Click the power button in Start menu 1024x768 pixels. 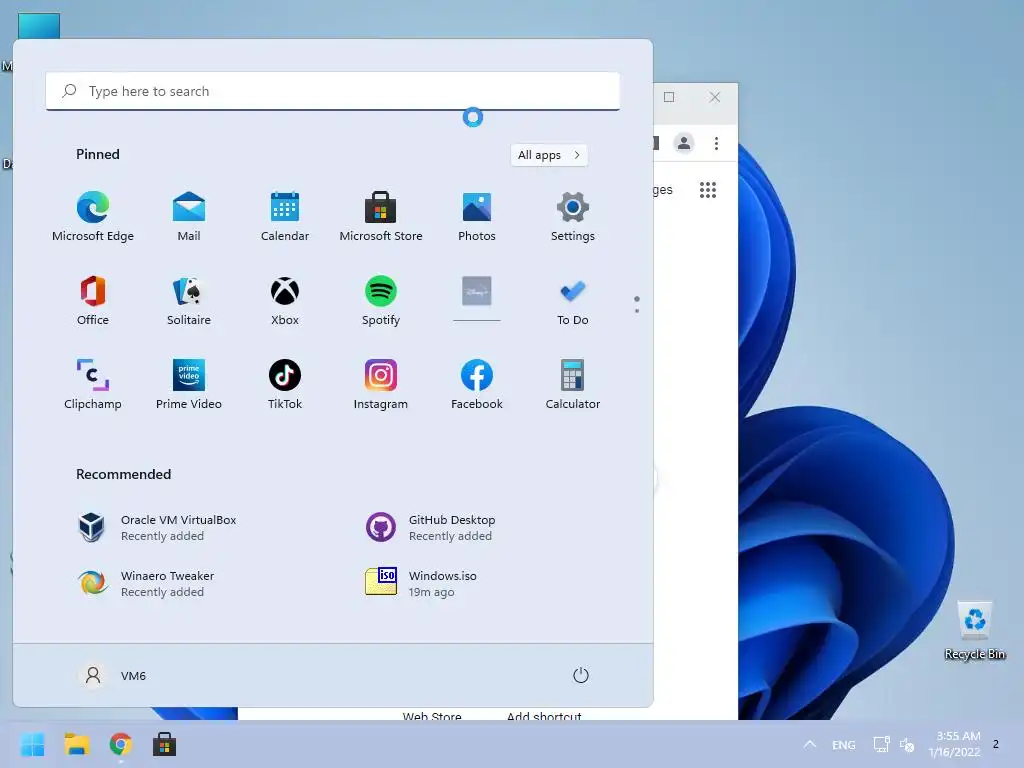point(581,675)
